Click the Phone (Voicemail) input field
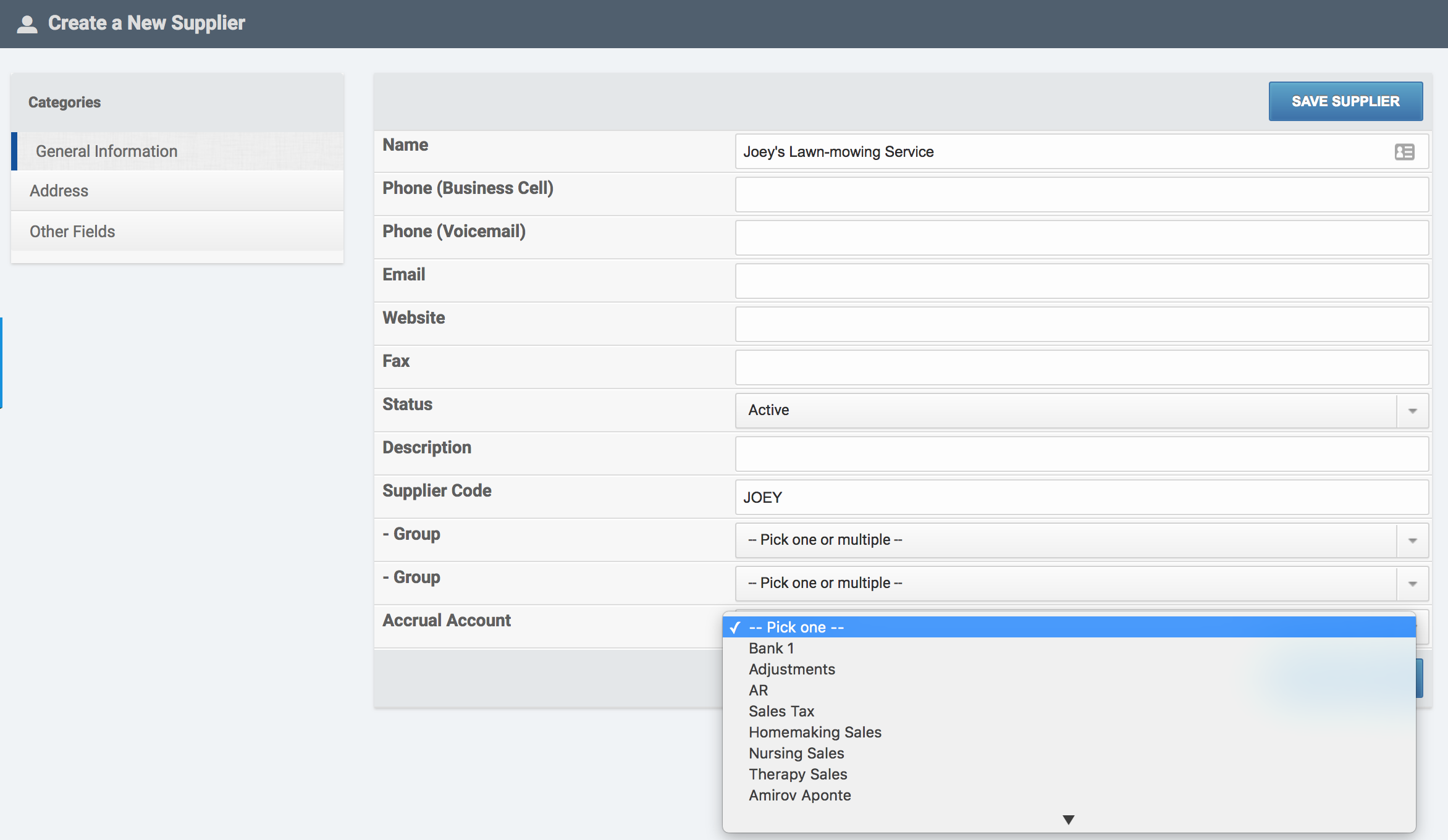Image resolution: width=1448 pixels, height=840 pixels. tap(1082, 238)
